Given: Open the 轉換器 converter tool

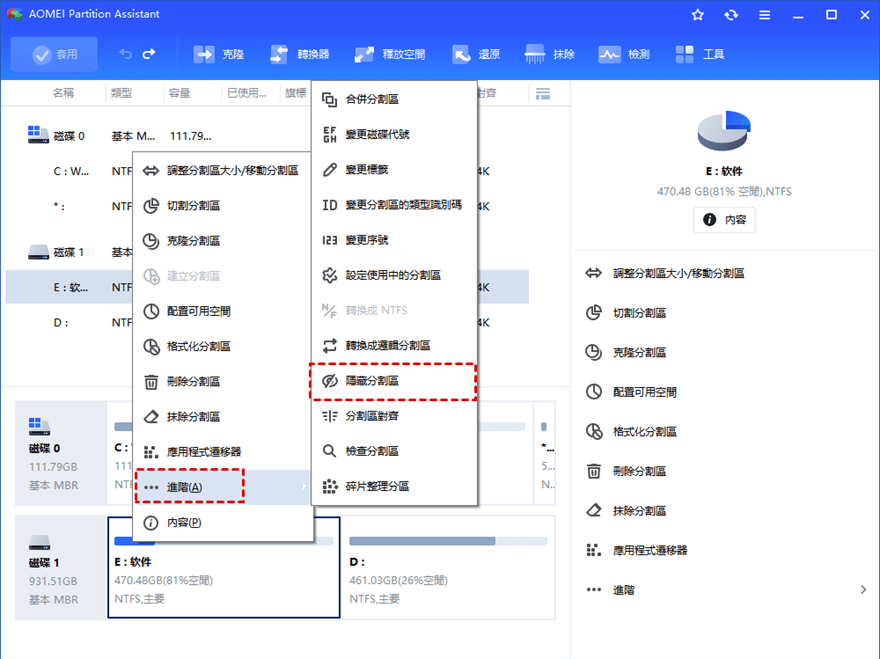Looking at the screenshot, I should 300,54.
